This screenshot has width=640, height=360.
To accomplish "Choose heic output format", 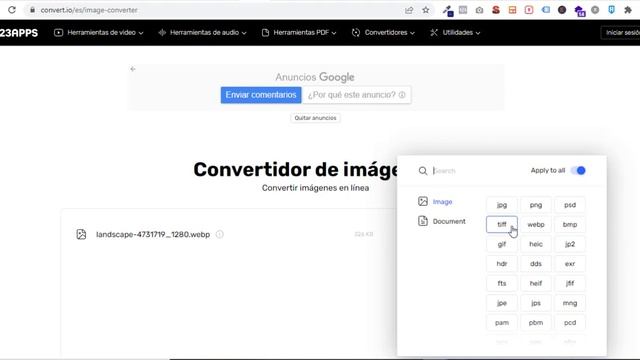I will (536, 244).
